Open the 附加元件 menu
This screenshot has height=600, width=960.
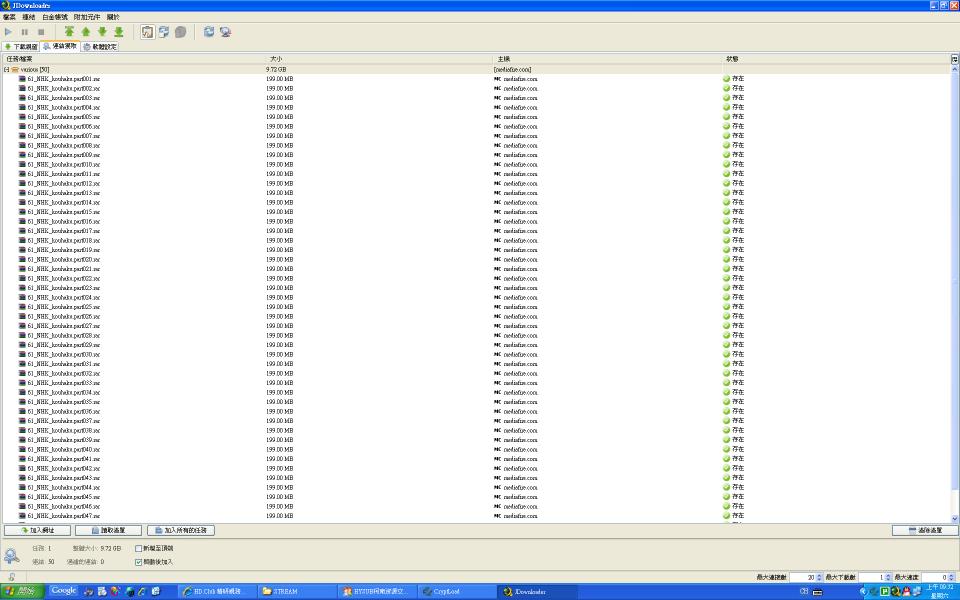pos(88,15)
